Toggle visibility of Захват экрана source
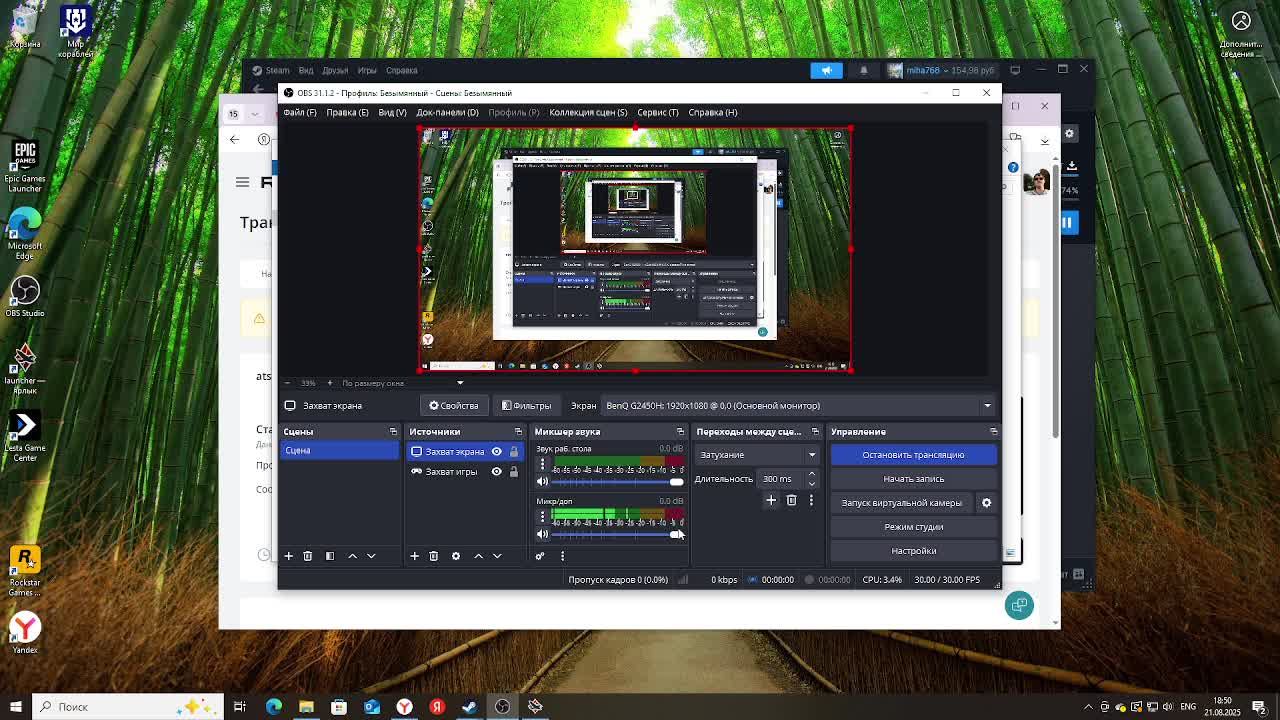 (x=497, y=452)
